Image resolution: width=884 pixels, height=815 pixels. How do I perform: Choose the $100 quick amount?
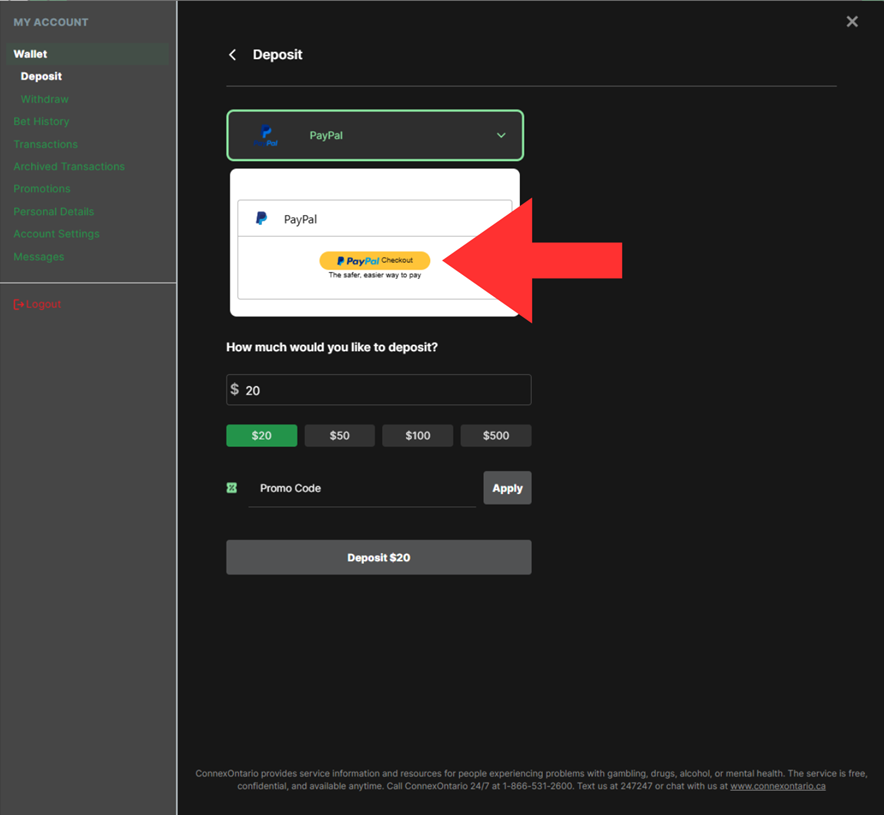pos(418,436)
